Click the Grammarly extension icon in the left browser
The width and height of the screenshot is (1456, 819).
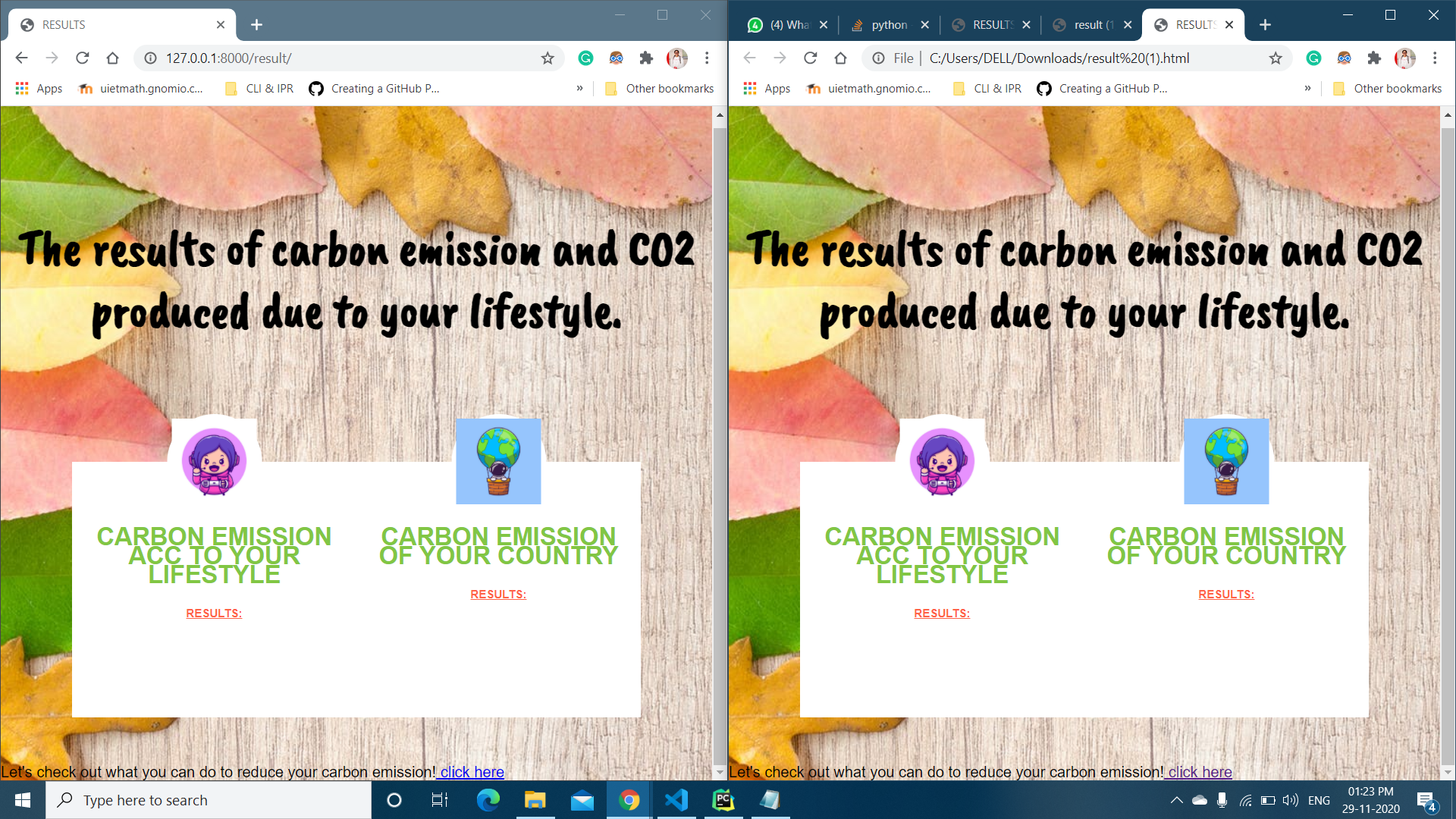click(585, 58)
